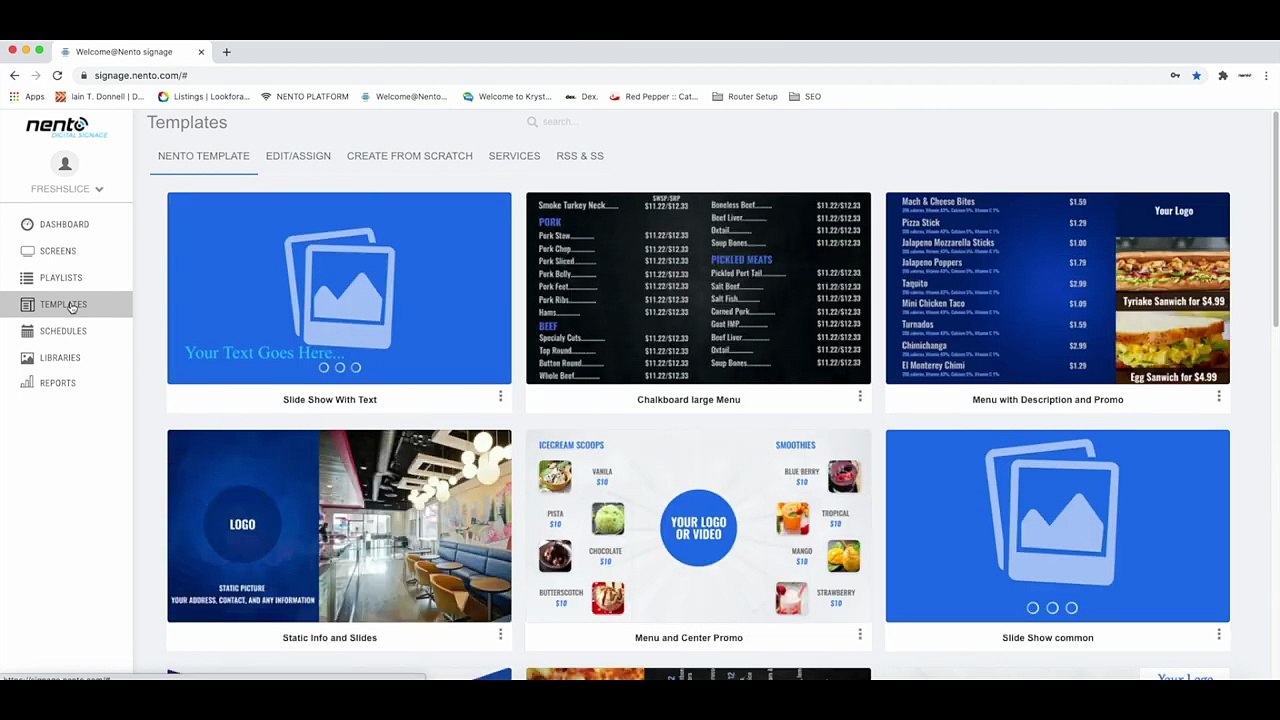This screenshot has width=1280, height=720.
Task: Open the RSS & SS tab
Action: (x=580, y=156)
